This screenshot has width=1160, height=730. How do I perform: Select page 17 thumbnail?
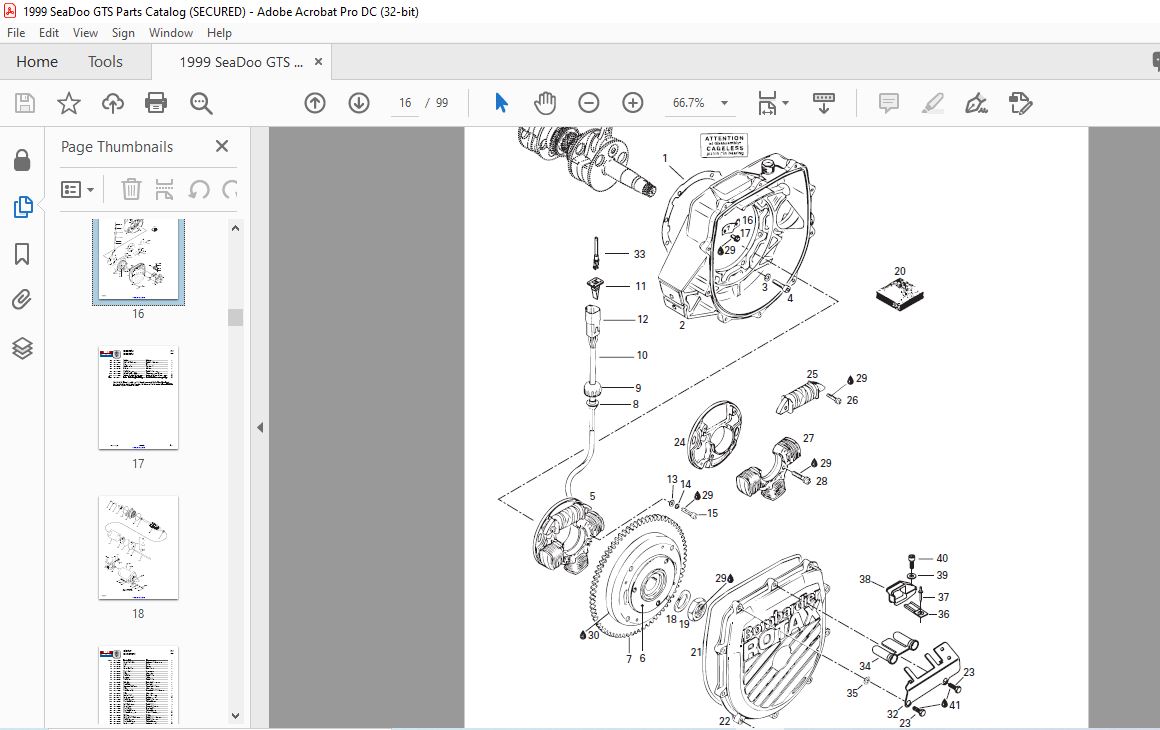click(x=138, y=398)
